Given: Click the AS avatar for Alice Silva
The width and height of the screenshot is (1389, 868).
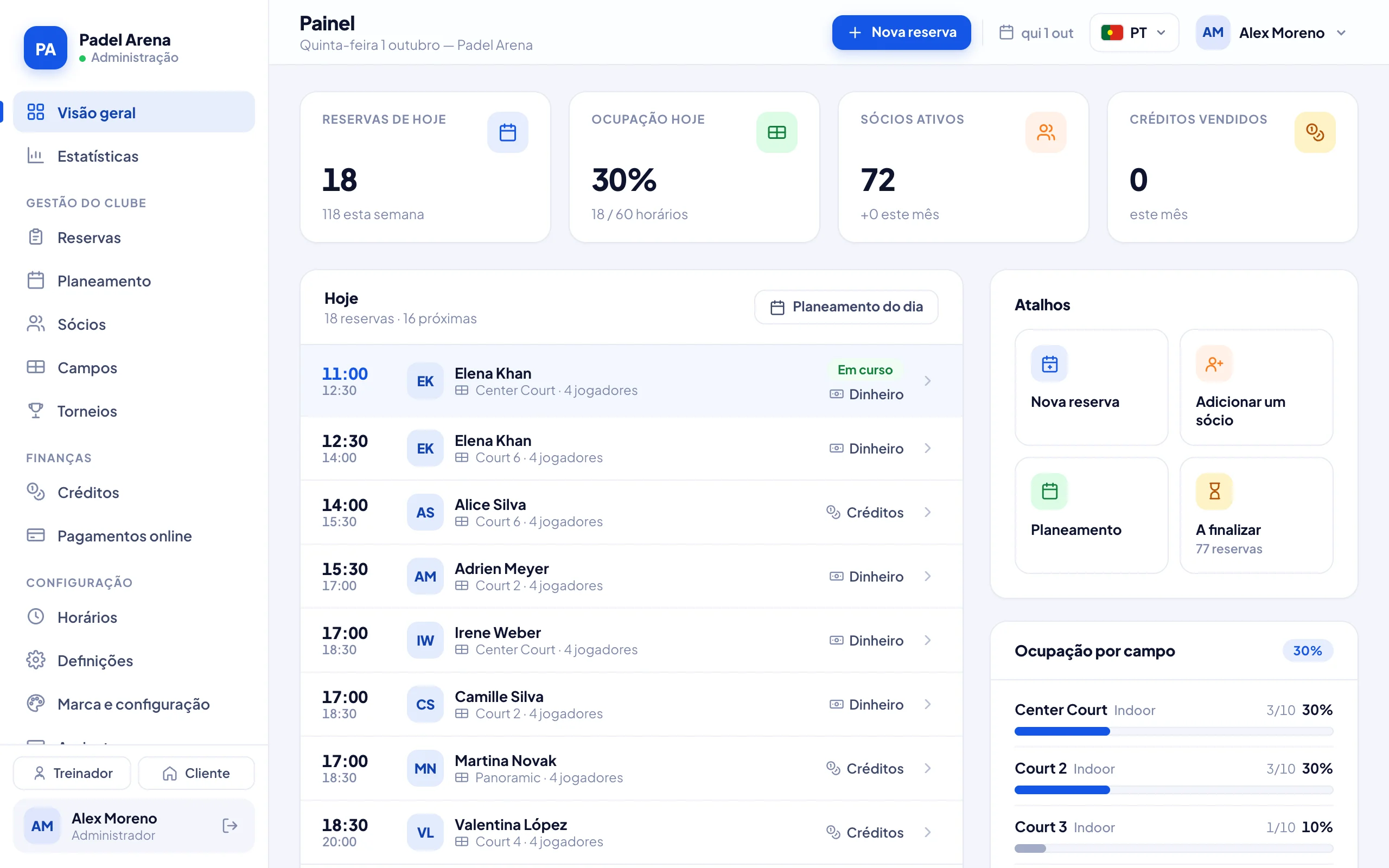Looking at the screenshot, I should 425,512.
